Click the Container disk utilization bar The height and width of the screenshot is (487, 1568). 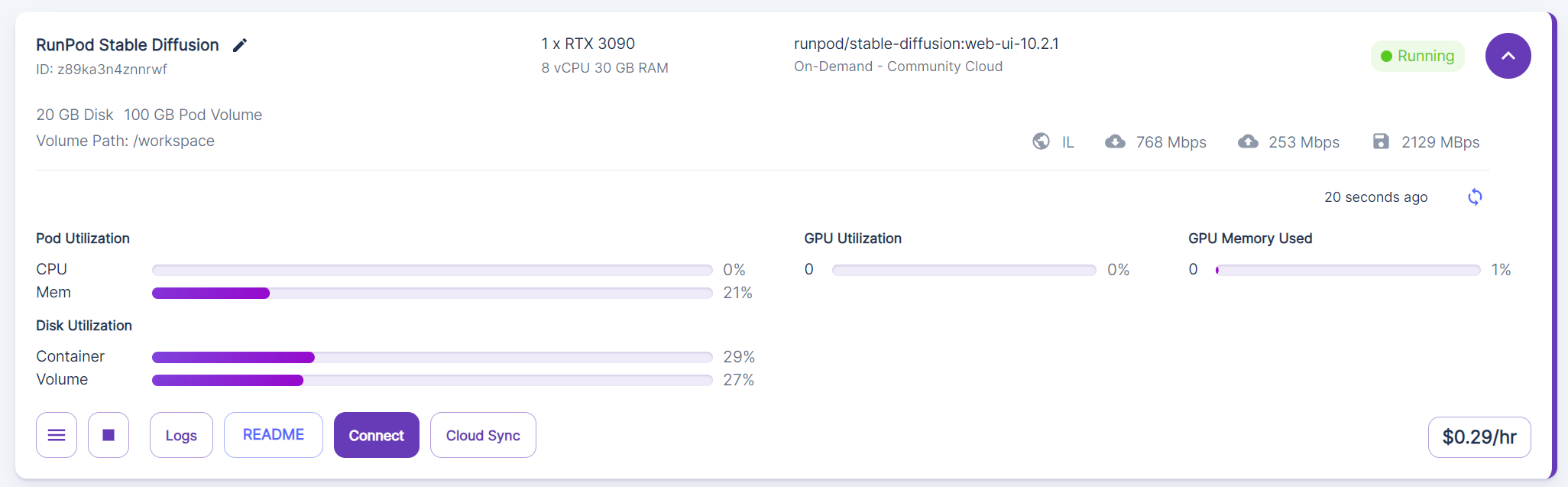[x=432, y=357]
